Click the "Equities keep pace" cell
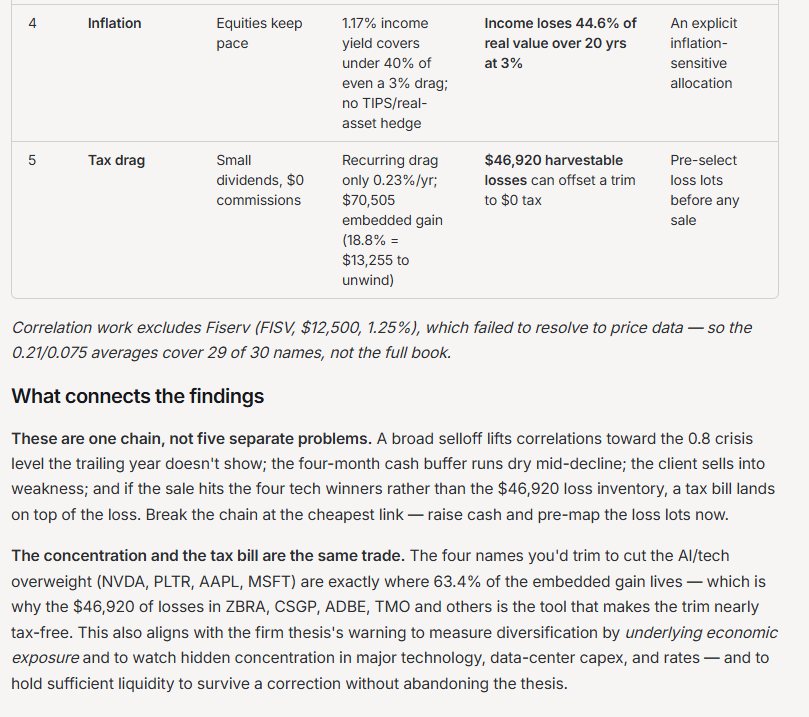 (259, 33)
